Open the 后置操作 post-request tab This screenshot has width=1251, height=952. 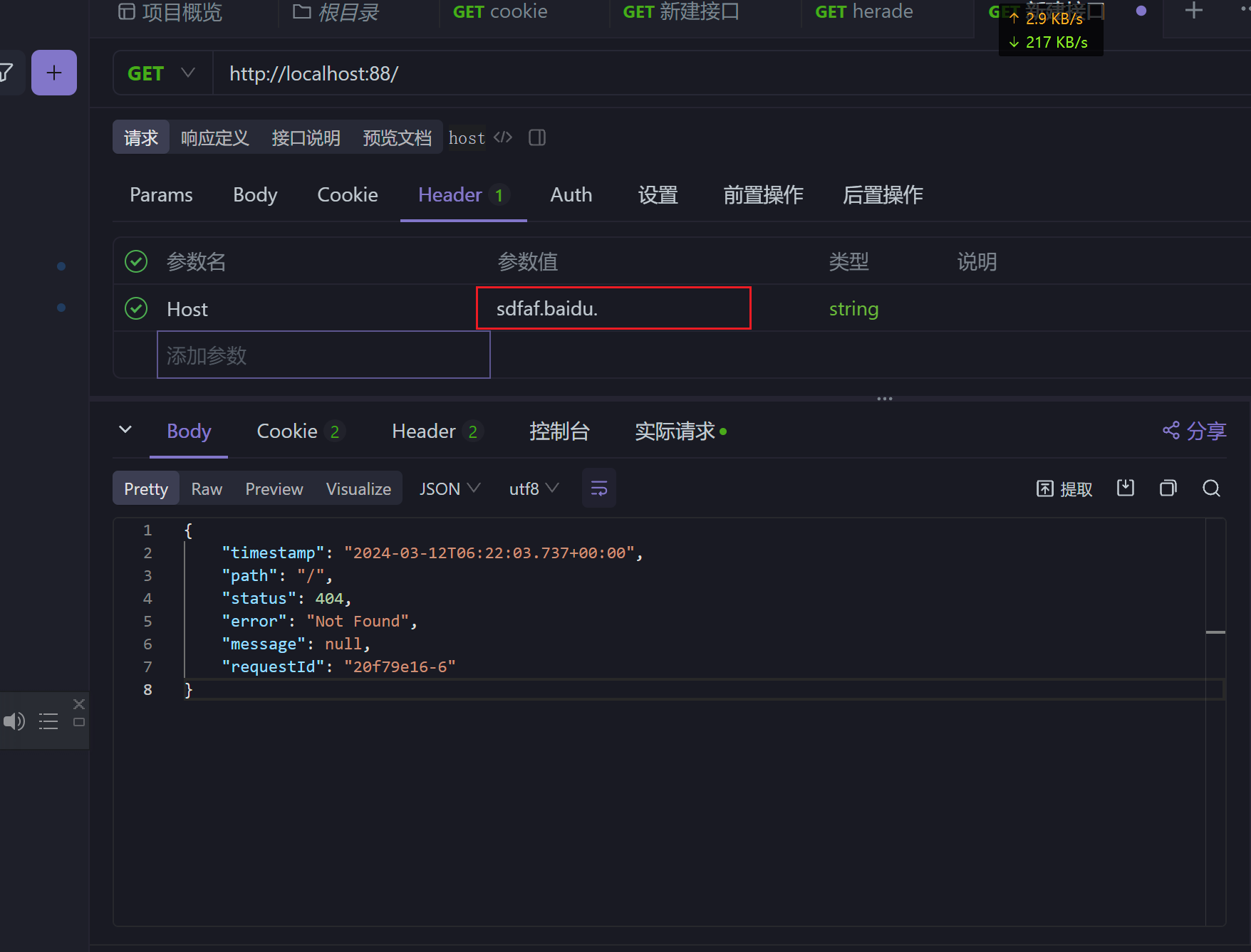[x=883, y=194]
